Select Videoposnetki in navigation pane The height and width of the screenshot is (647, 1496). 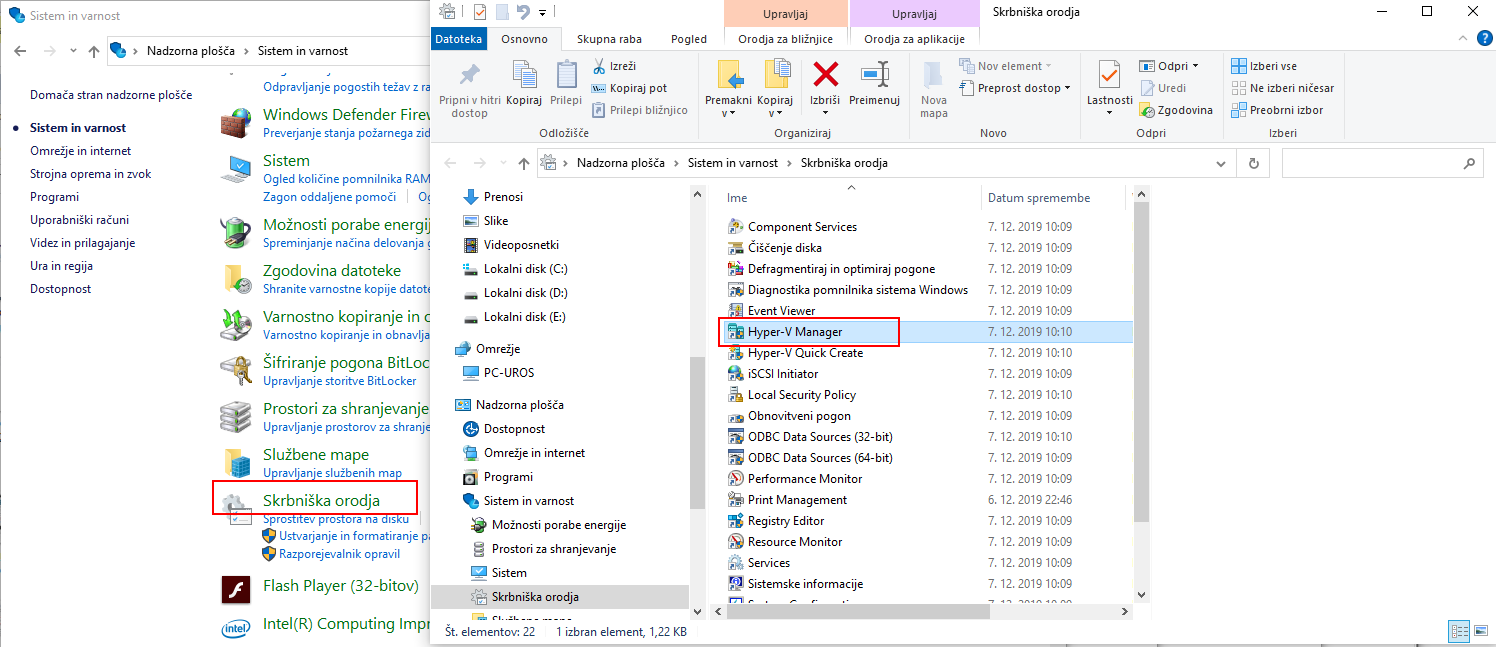point(521,245)
